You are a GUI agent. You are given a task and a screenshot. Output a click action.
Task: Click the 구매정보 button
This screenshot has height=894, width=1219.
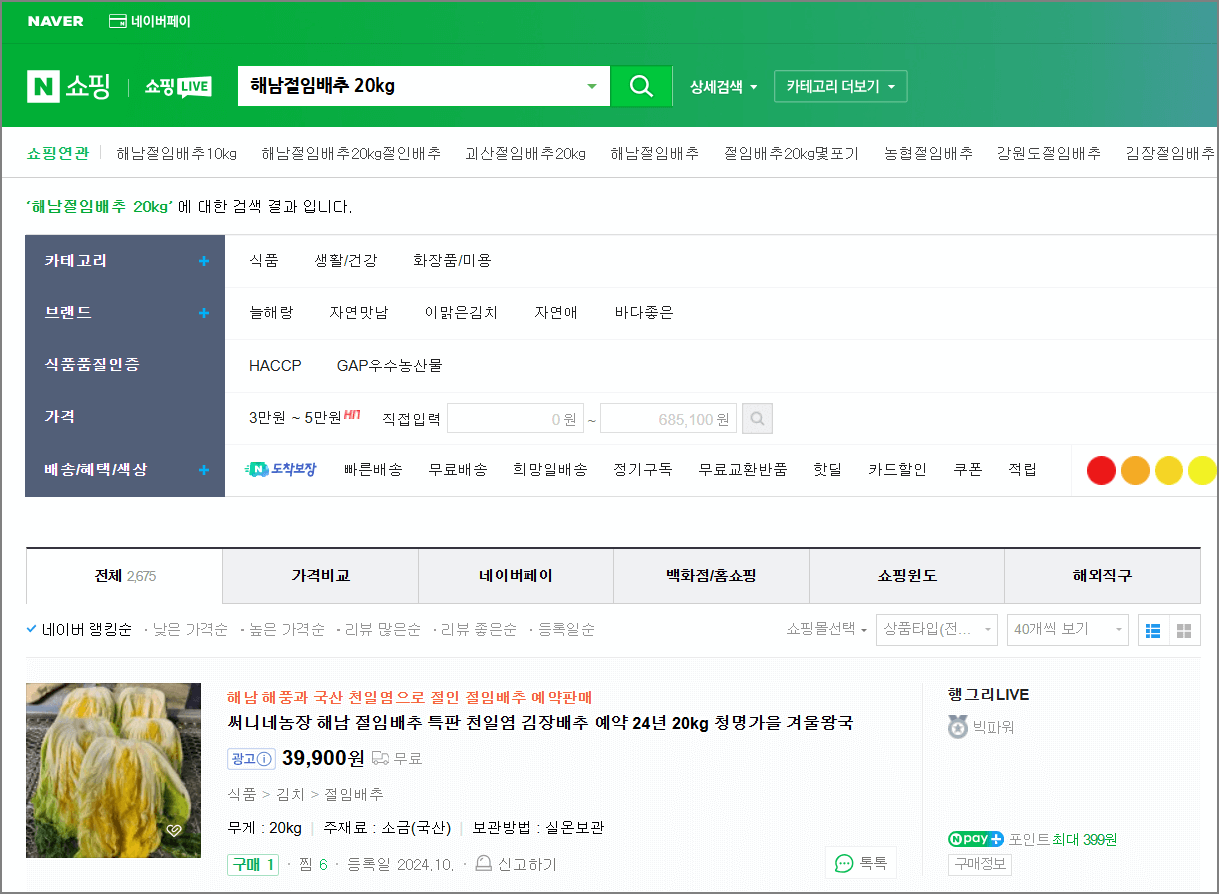click(x=979, y=865)
